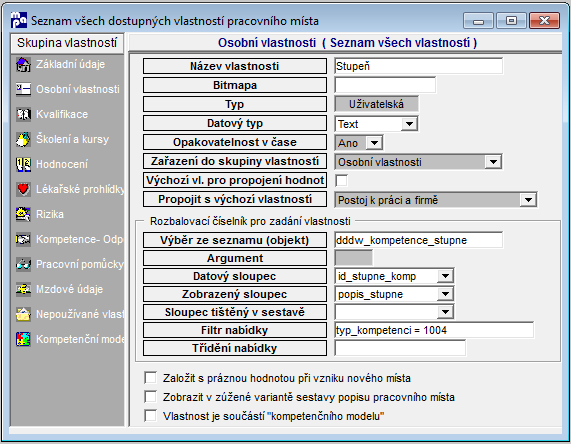Minimize the window

pos(478,21)
